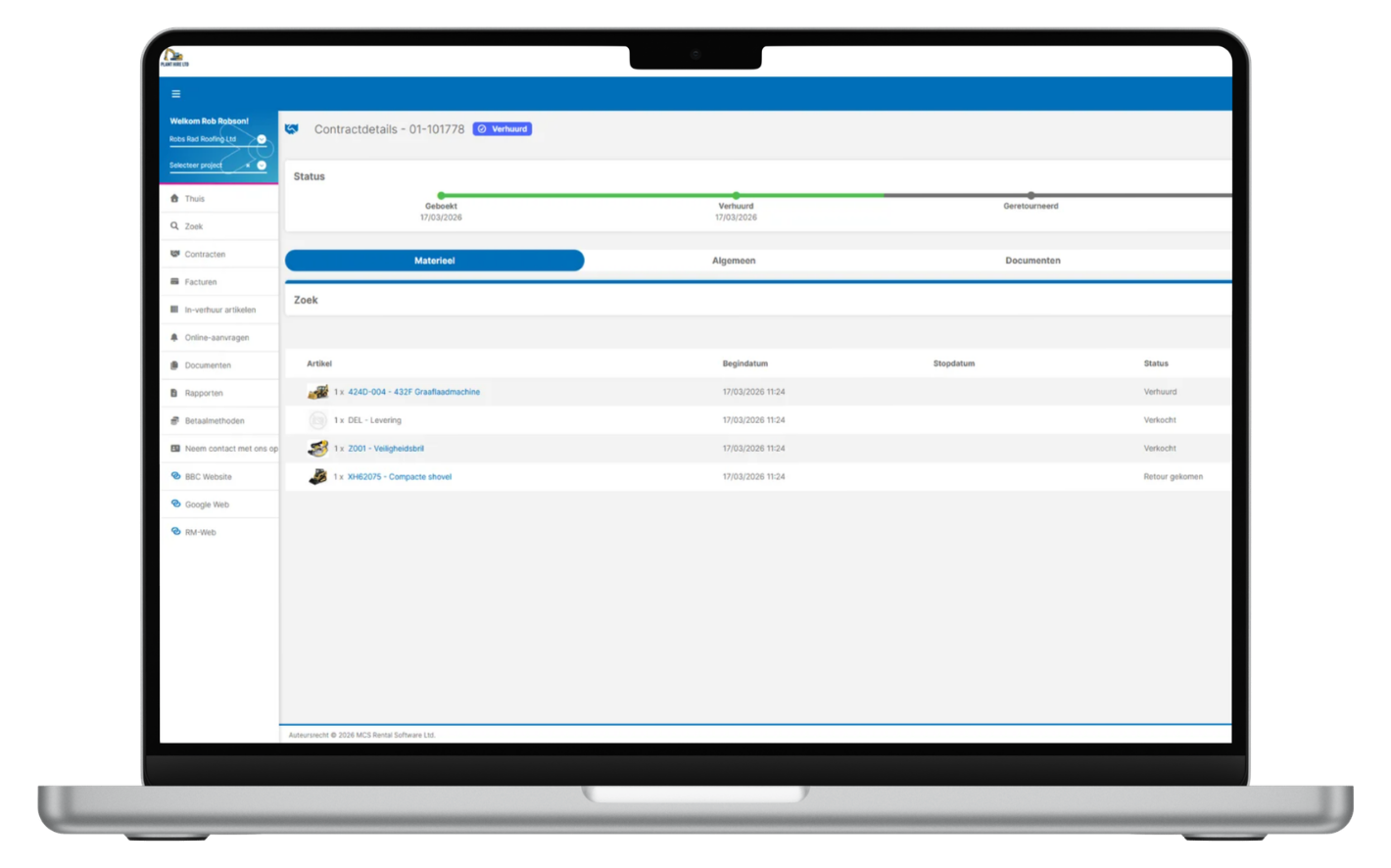Click the handshake icon next to Contractdetails
Screen dimensions: 1391x868
tap(292, 128)
